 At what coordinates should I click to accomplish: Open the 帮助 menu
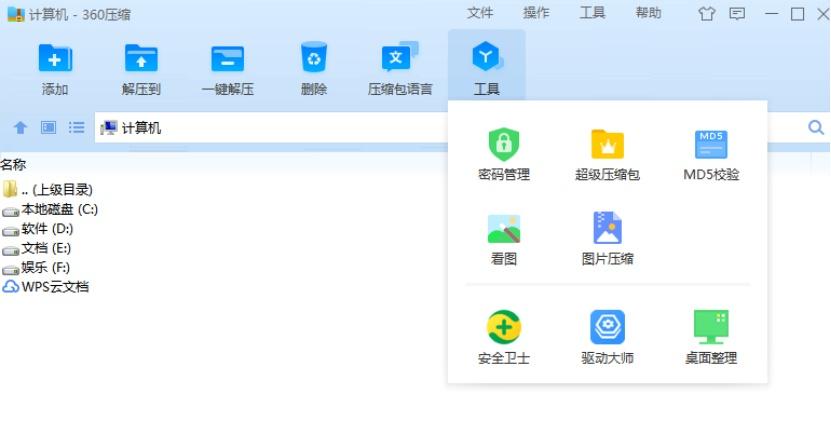coord(649,13)
